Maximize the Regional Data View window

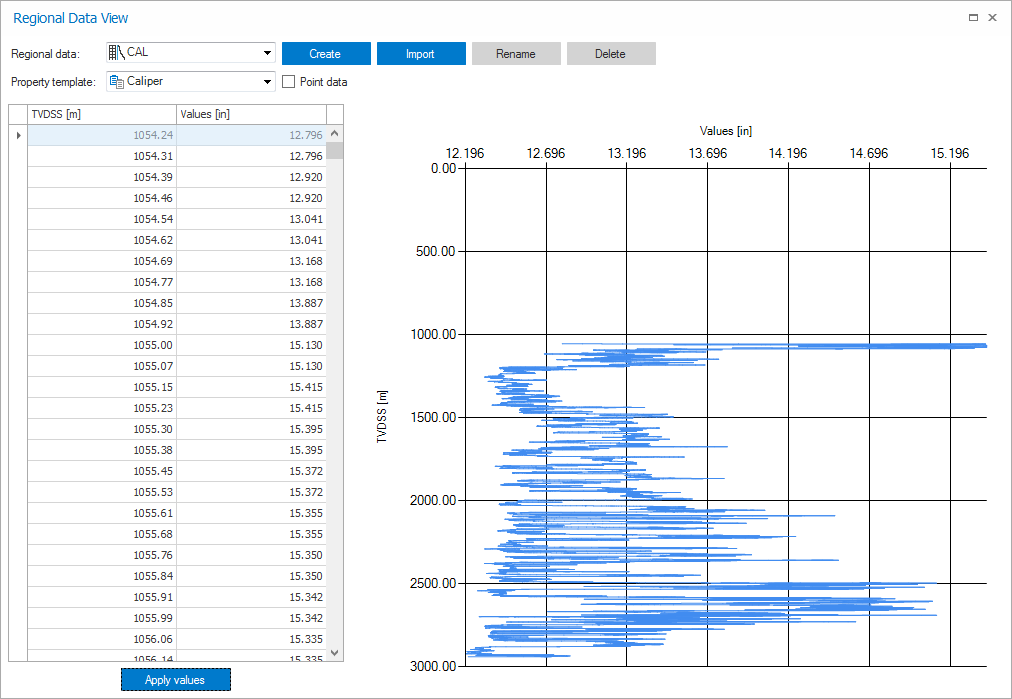point(974,18)
